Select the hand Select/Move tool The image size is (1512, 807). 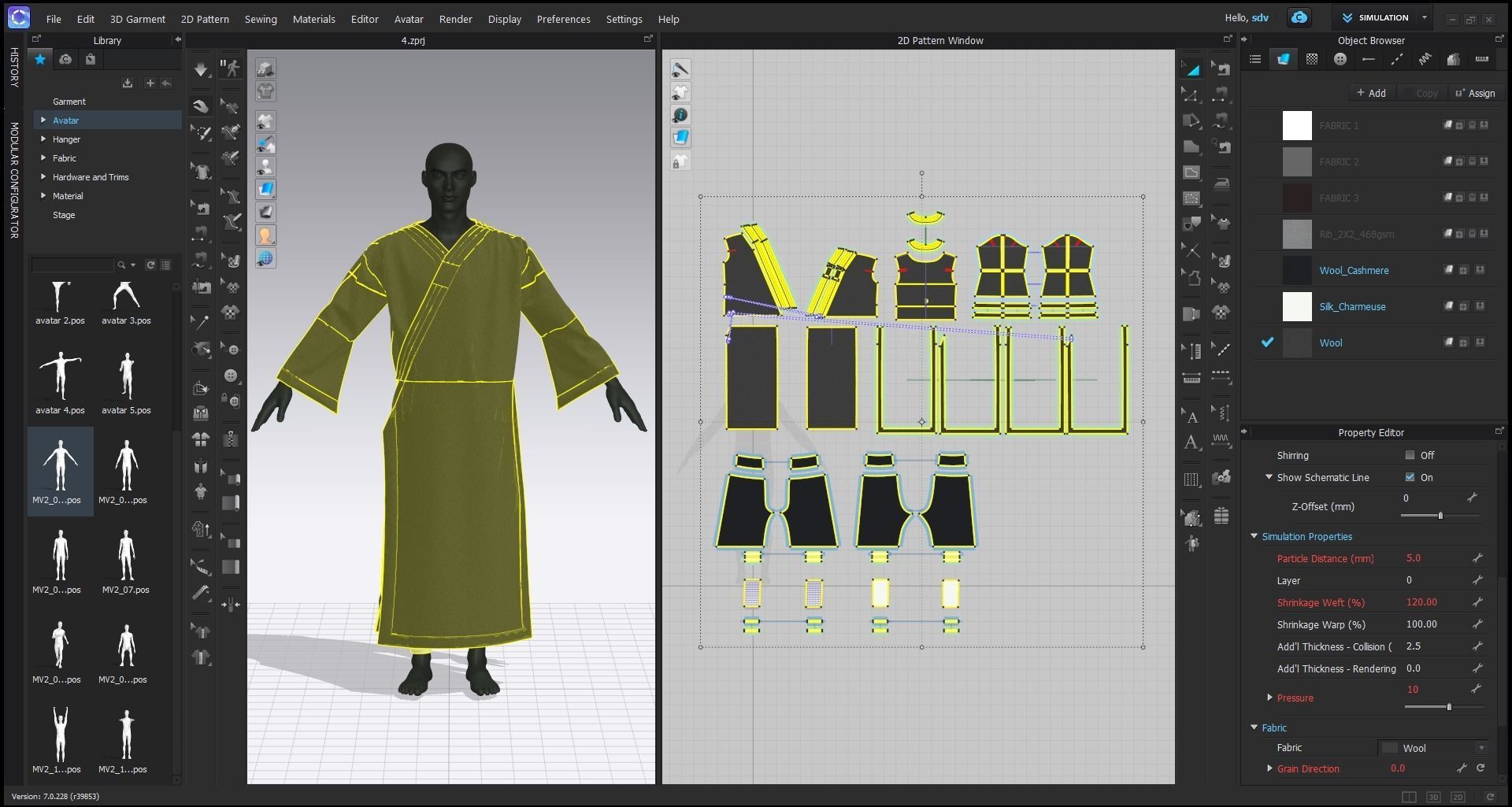click(x=202, y=106)
